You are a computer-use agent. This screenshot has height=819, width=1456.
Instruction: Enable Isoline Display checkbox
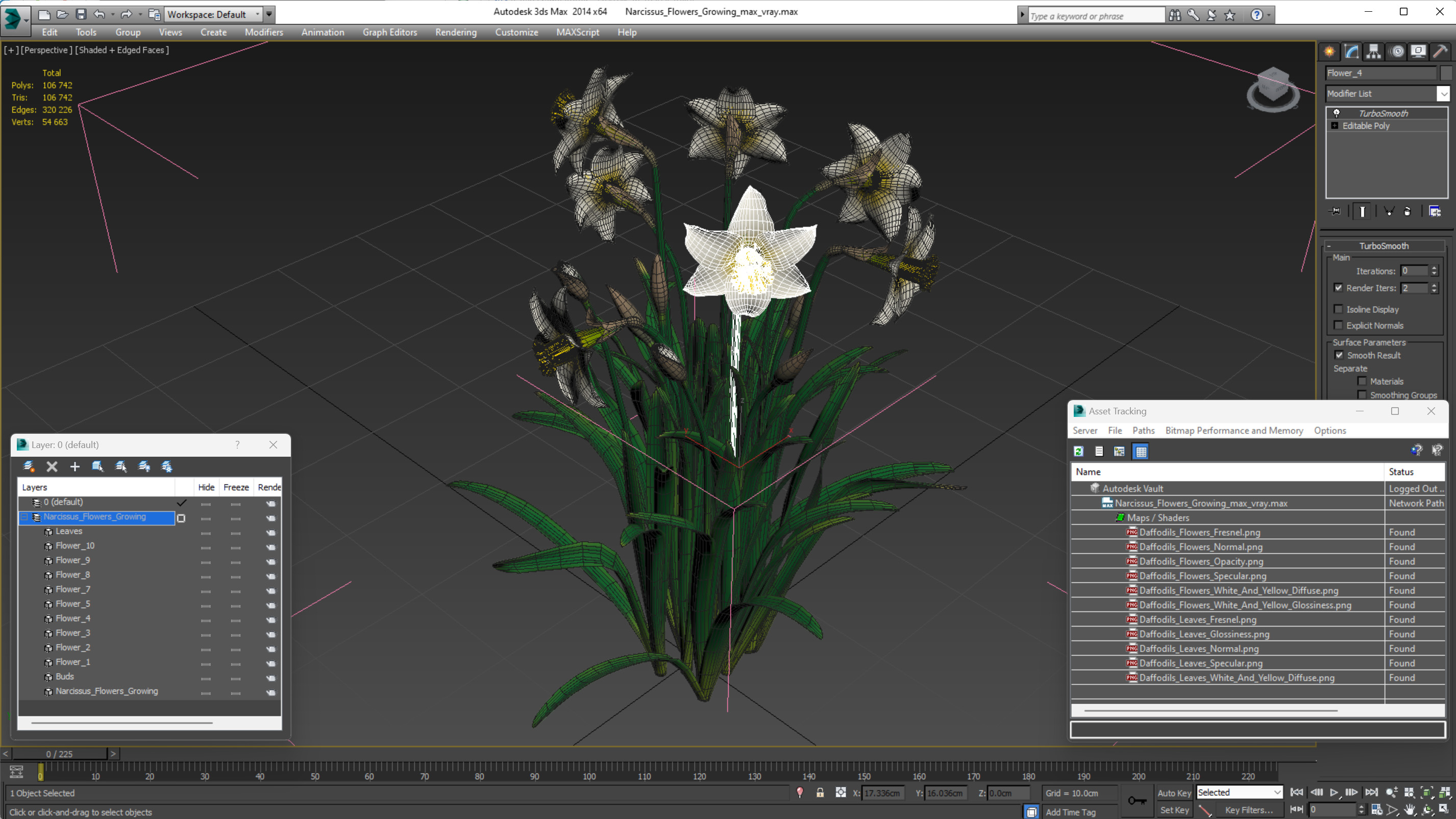click(1339, 309)
